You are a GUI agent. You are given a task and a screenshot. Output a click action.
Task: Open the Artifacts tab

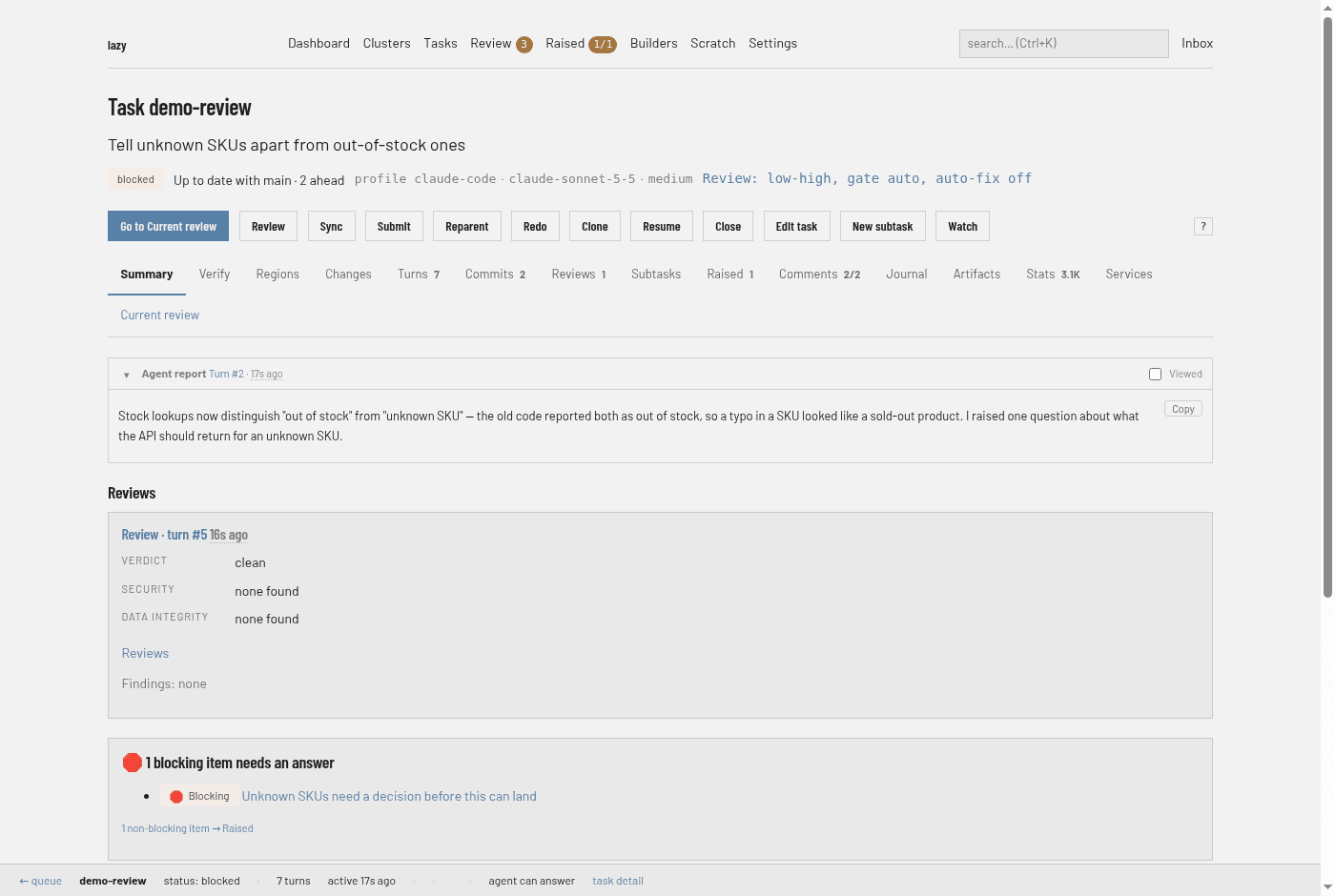(976, 275)
